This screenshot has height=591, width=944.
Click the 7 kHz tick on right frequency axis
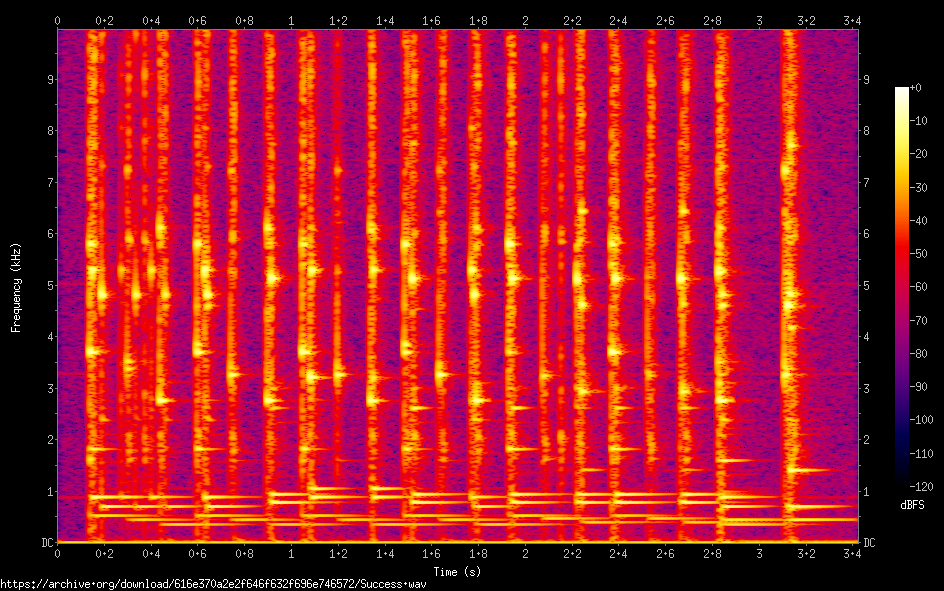click(867, 183)
